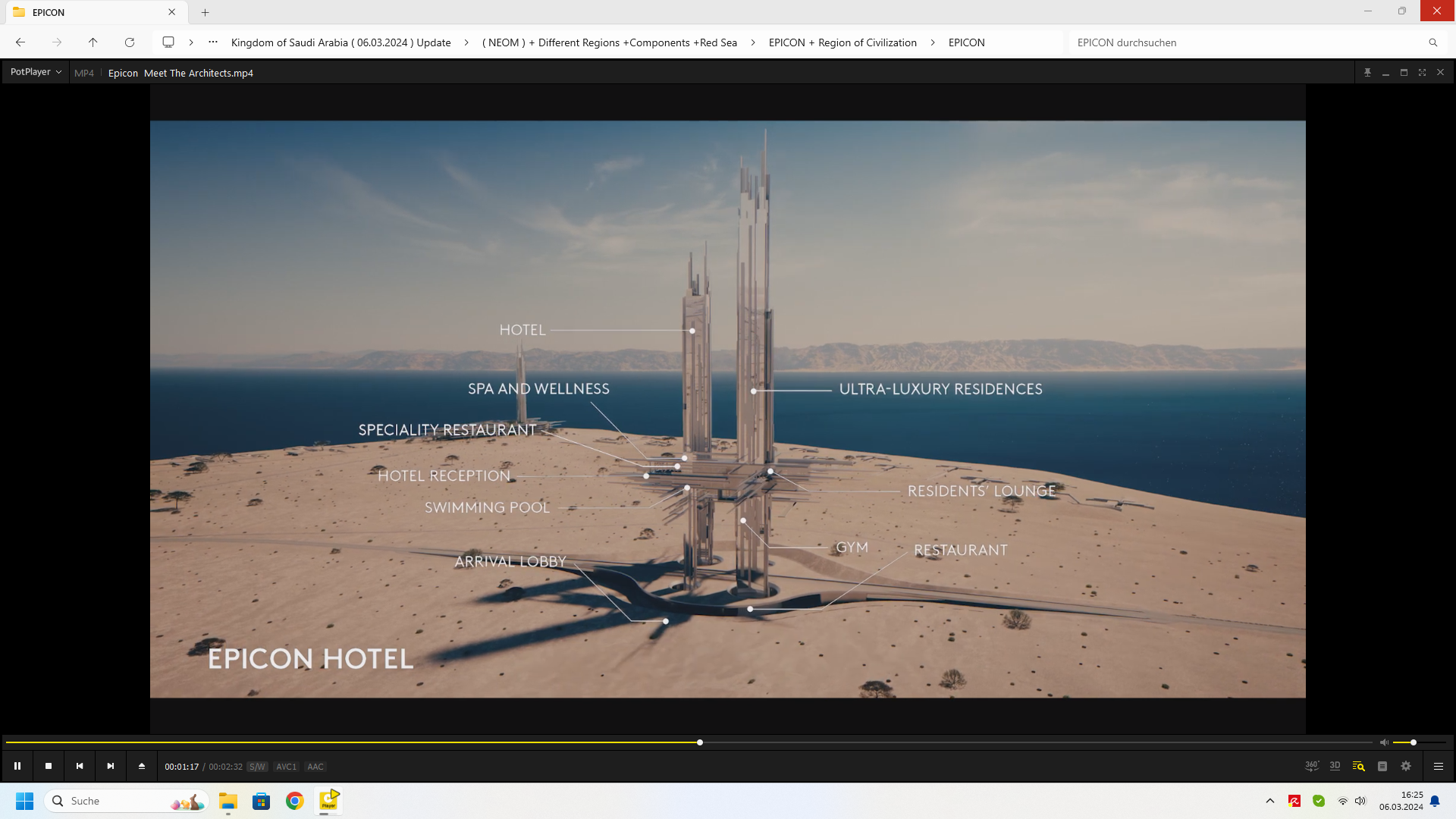This screenshot has height=819, width=1456.
Task: Toggle 360 degree video mode
Action: coord(1312,766)
